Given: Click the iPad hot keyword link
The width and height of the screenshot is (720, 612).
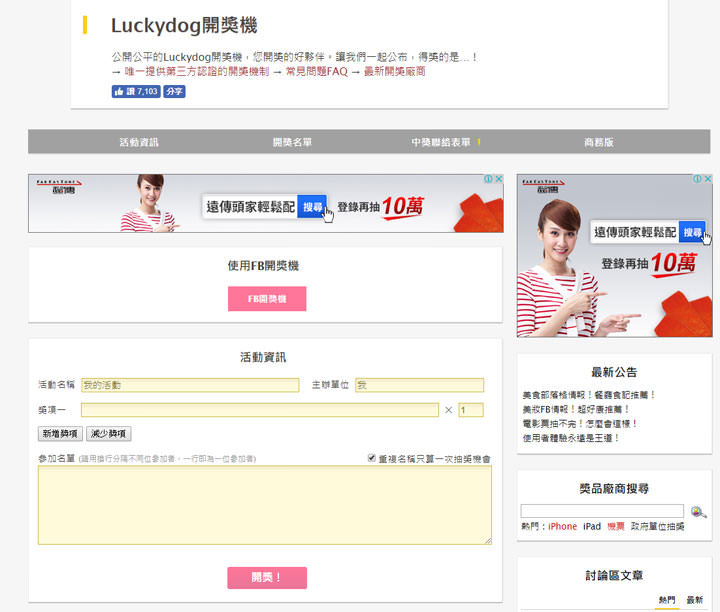Looking at the screenshot, I should (592, 527).
